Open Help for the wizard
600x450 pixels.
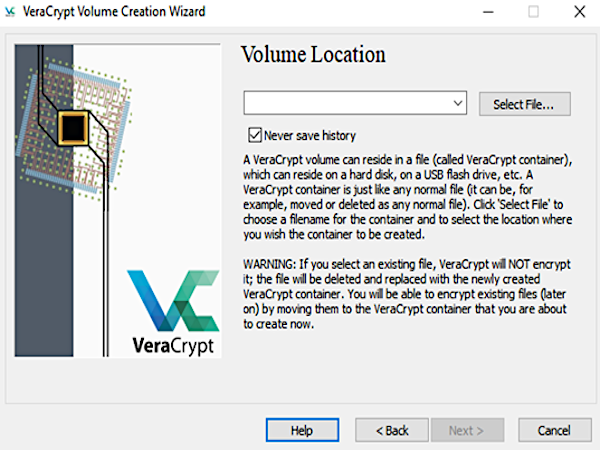(302, 430)
